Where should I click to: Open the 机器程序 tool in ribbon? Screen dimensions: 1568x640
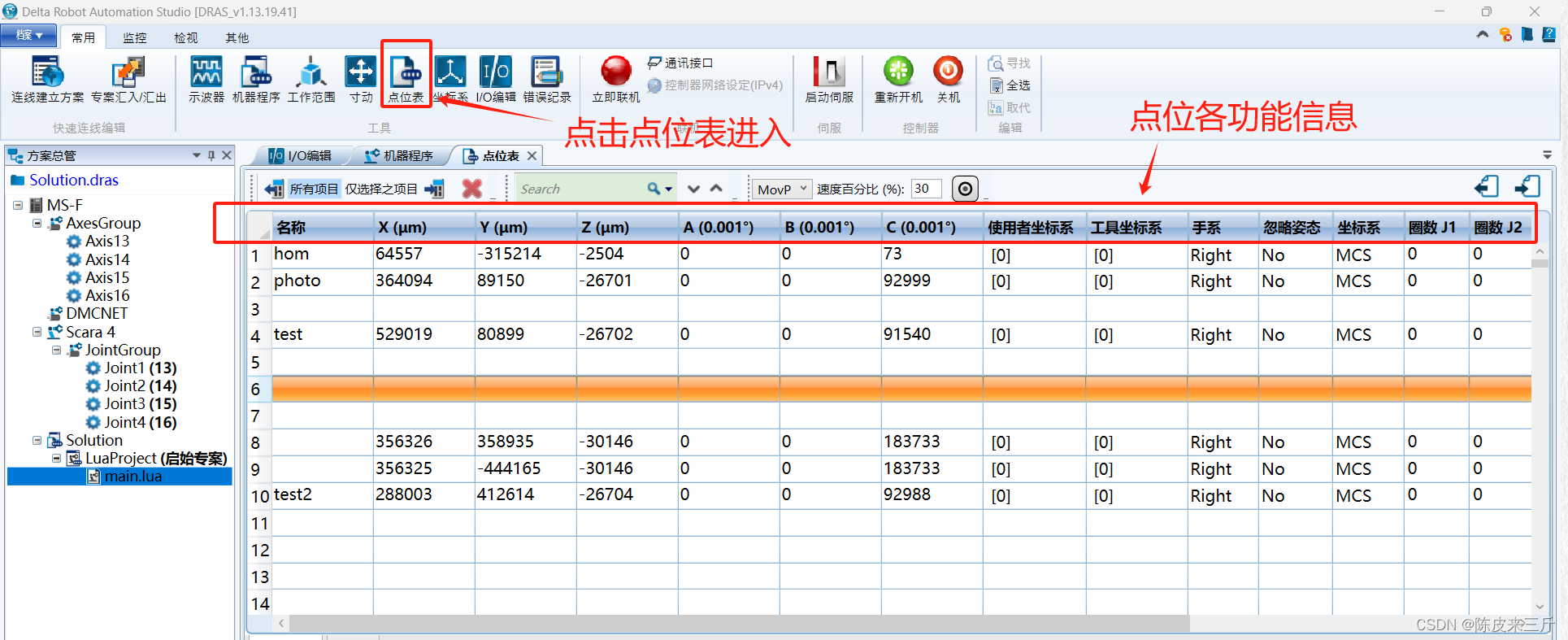coord(256,80)
